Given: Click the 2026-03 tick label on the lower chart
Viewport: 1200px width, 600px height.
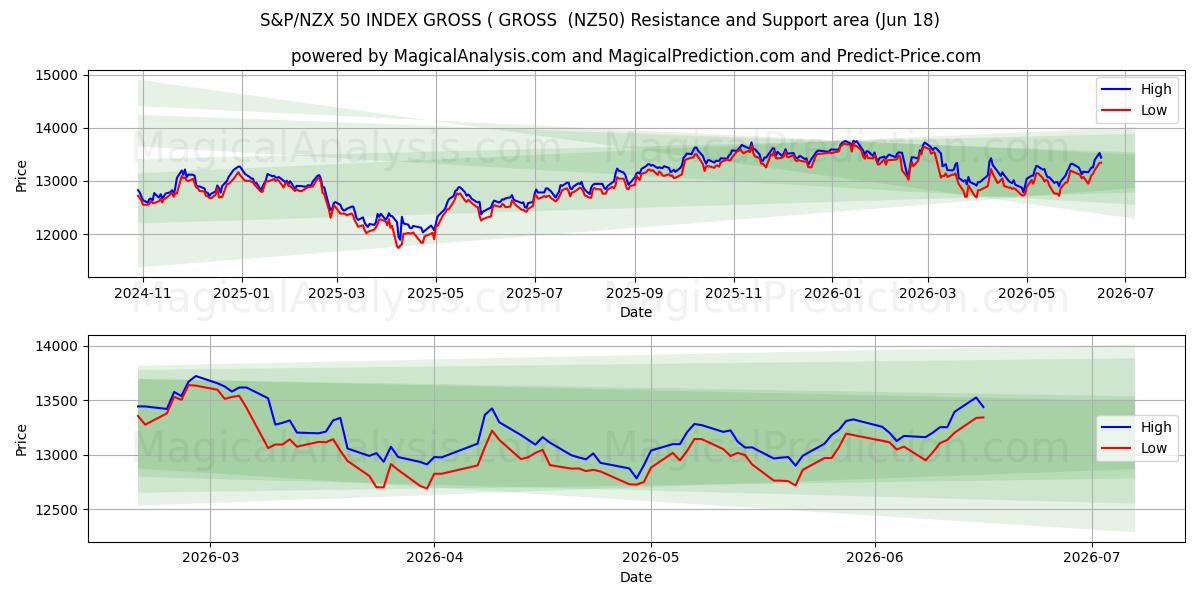Looking at the screenshot, I should point(210,559).
